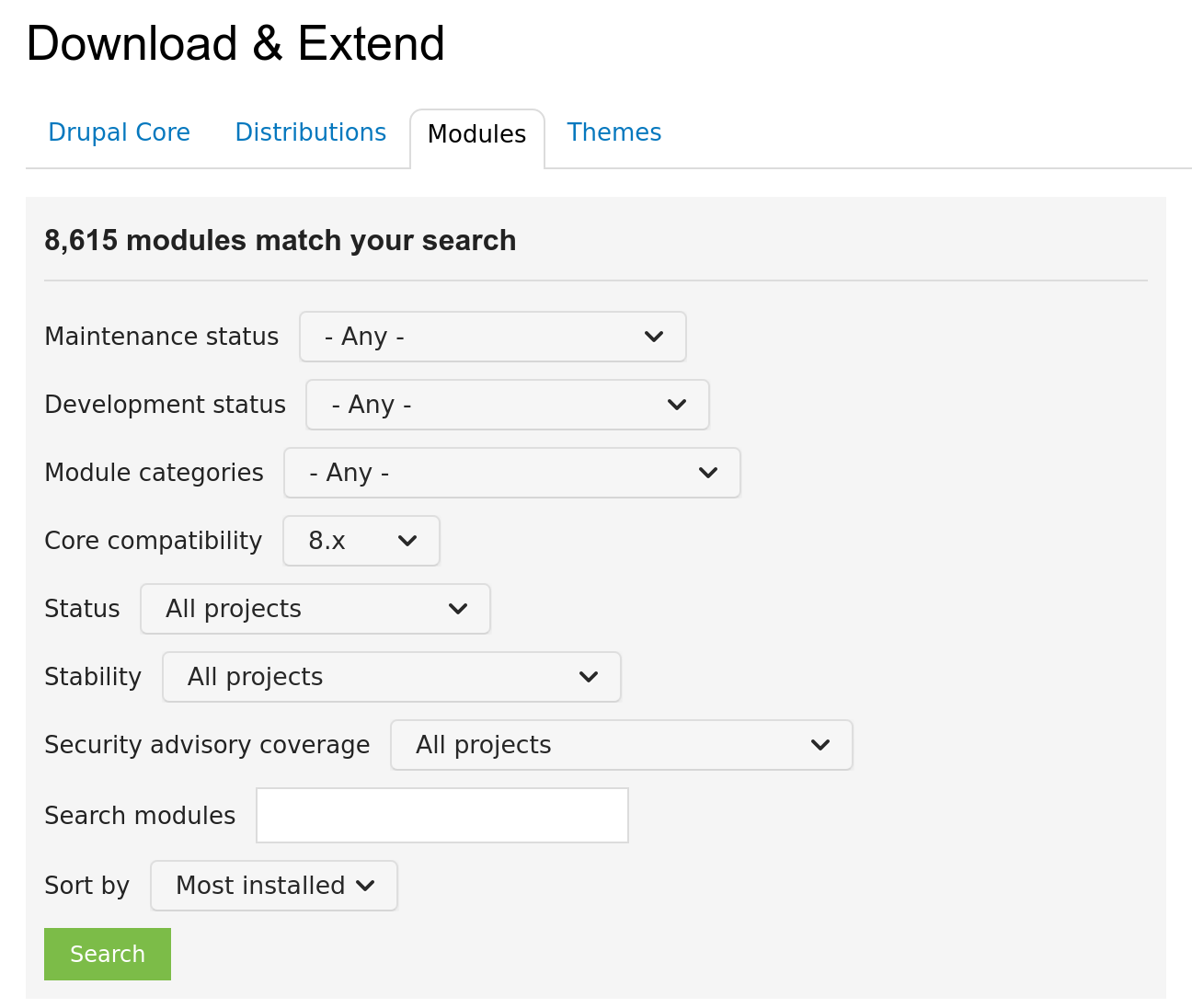This screenshot has width=1192, height=1008.
Task: Change Core compatibility from 8.x
Action: (361, 541)
